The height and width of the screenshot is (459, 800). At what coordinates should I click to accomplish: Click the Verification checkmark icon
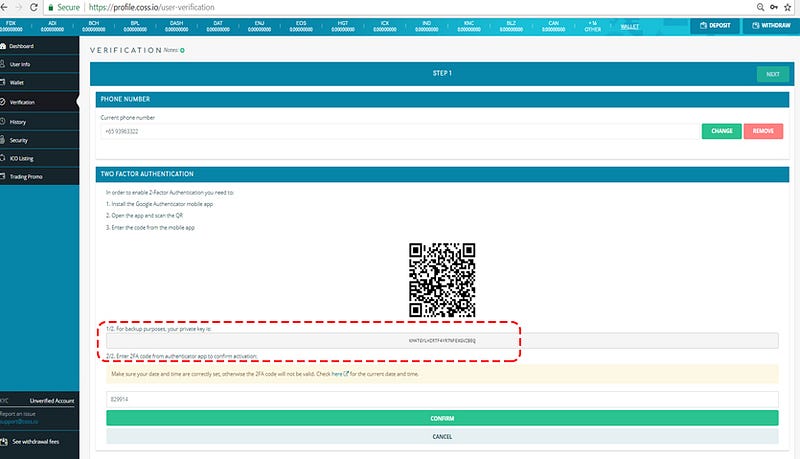point(3,102)
